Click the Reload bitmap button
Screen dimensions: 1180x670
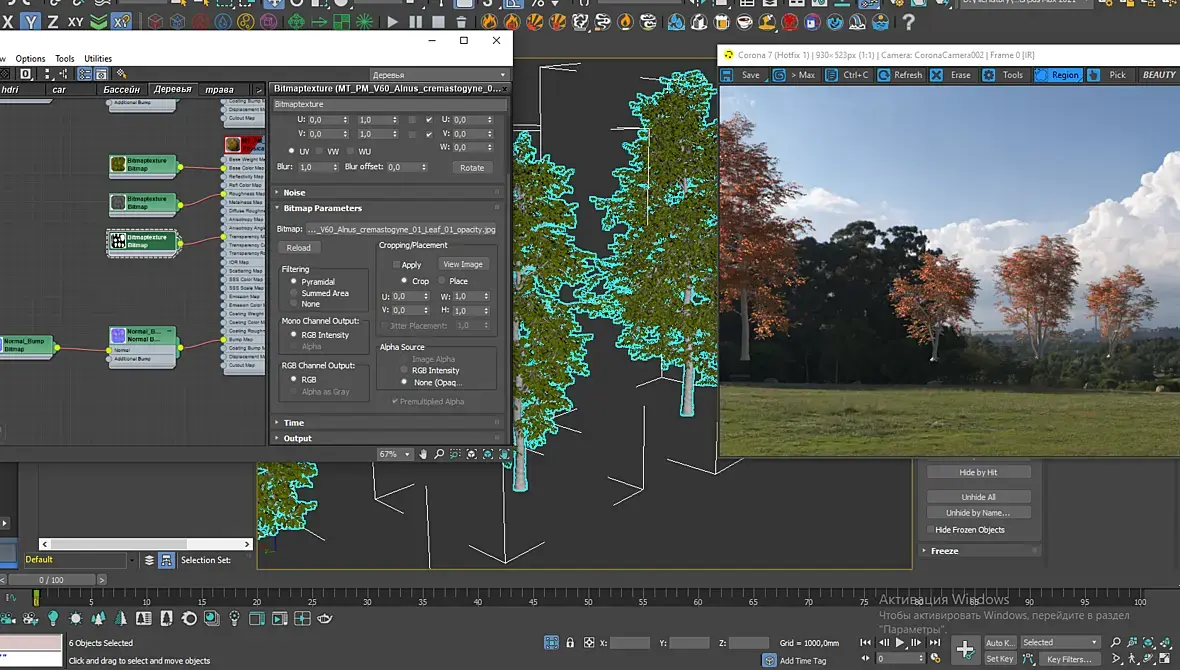298,248
